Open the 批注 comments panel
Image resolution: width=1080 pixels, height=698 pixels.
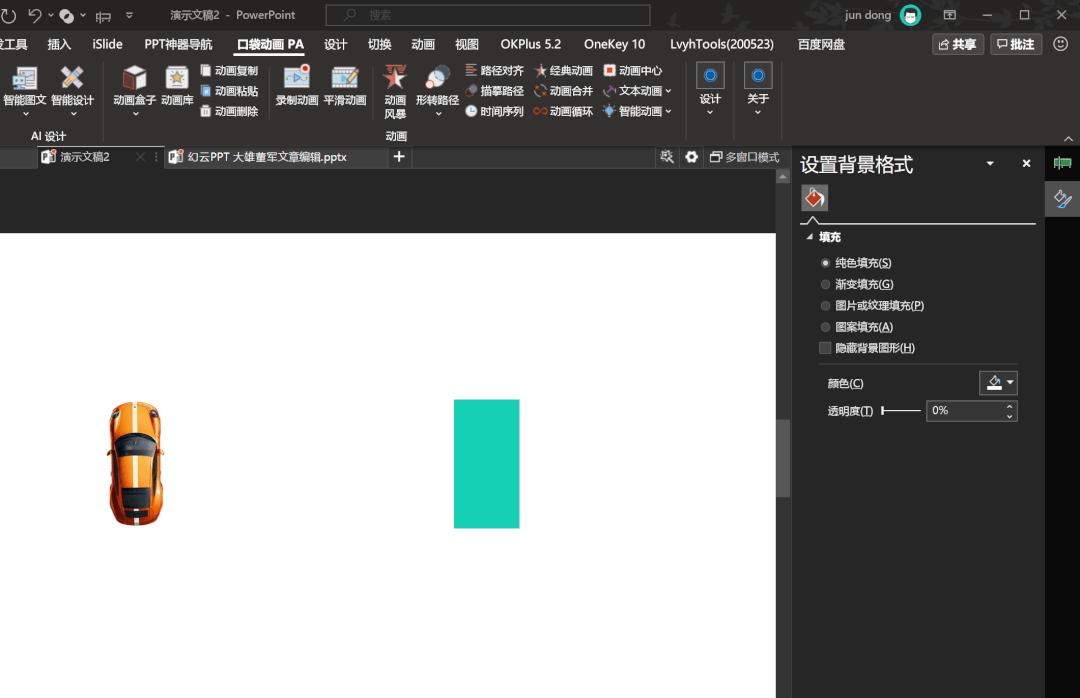click(x=1016, y=44)
